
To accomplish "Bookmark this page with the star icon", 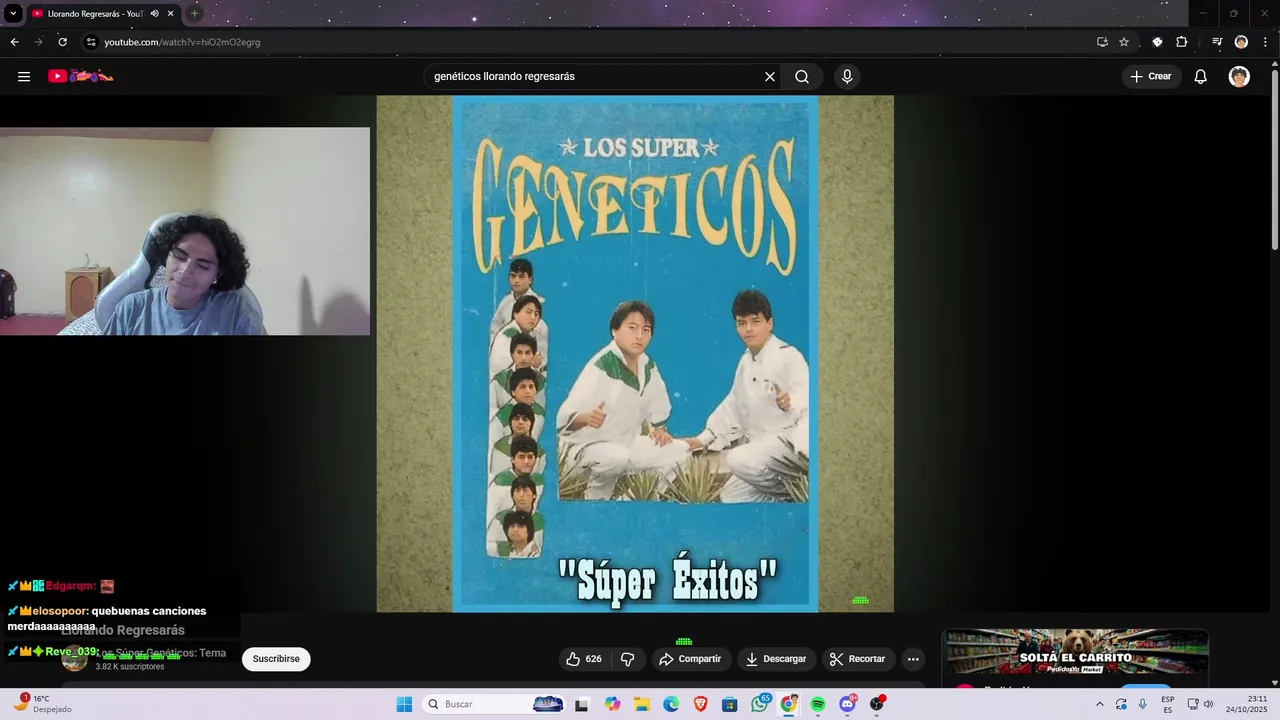I will point(1124,42).
